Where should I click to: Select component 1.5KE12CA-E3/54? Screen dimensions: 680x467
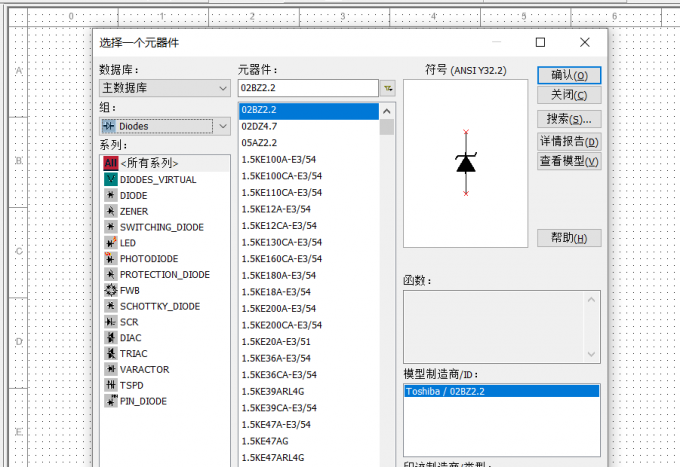tap(279, 225)
